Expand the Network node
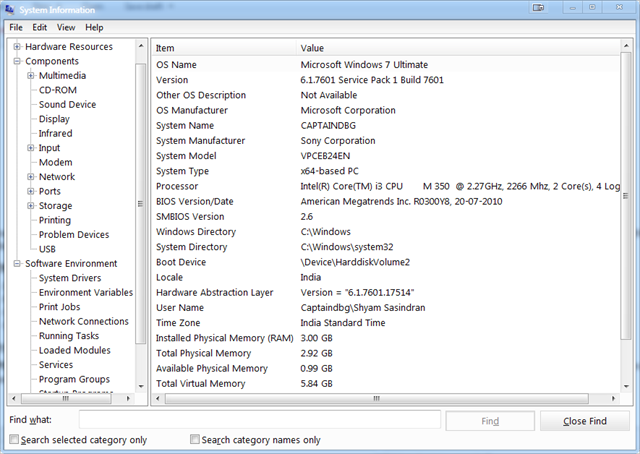 tap(31, 177)
